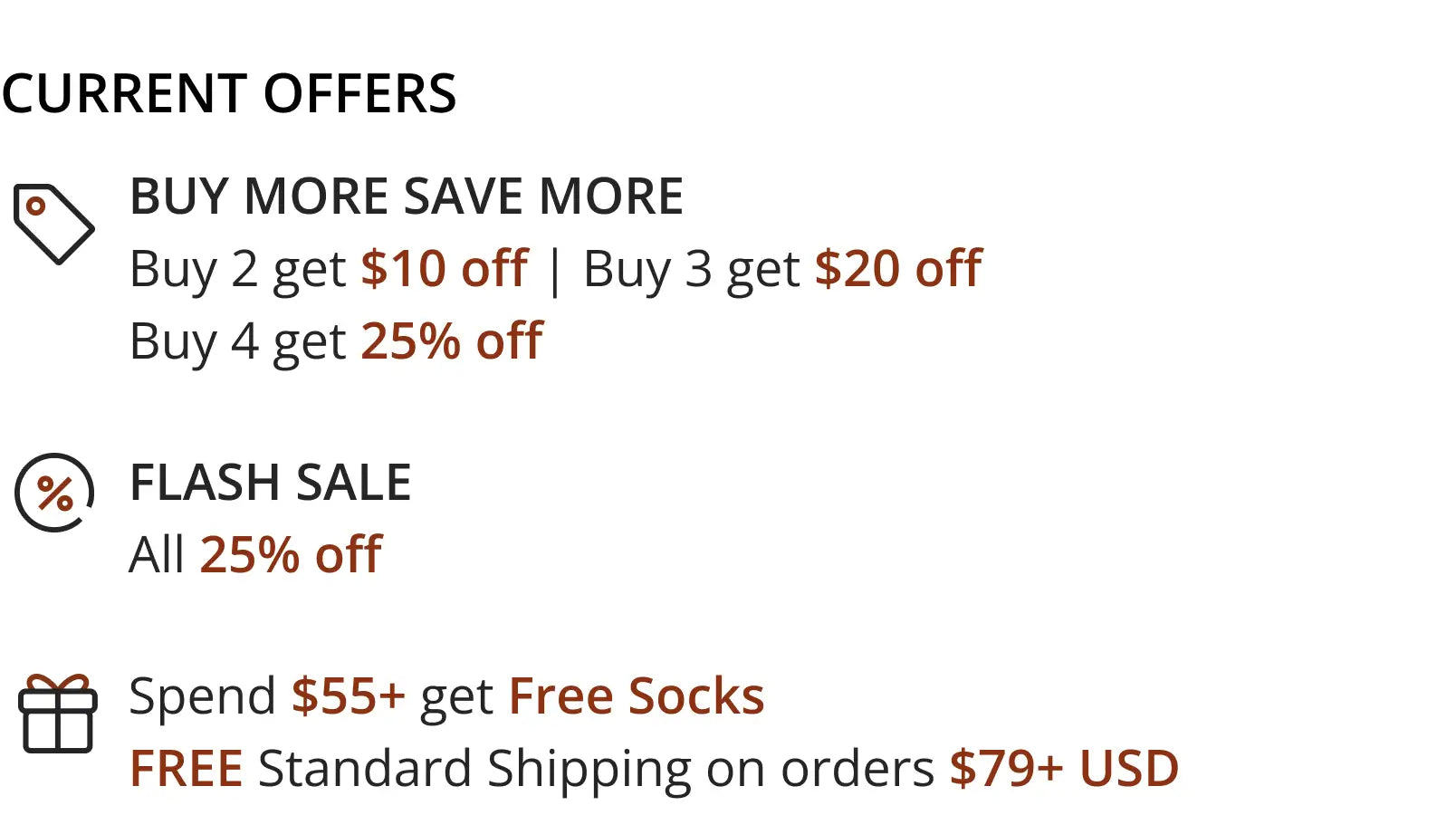The width and height of the screenshot is (1456, 815).
Task: Click the "Buy 3 get" text
Action: point(691,269)
